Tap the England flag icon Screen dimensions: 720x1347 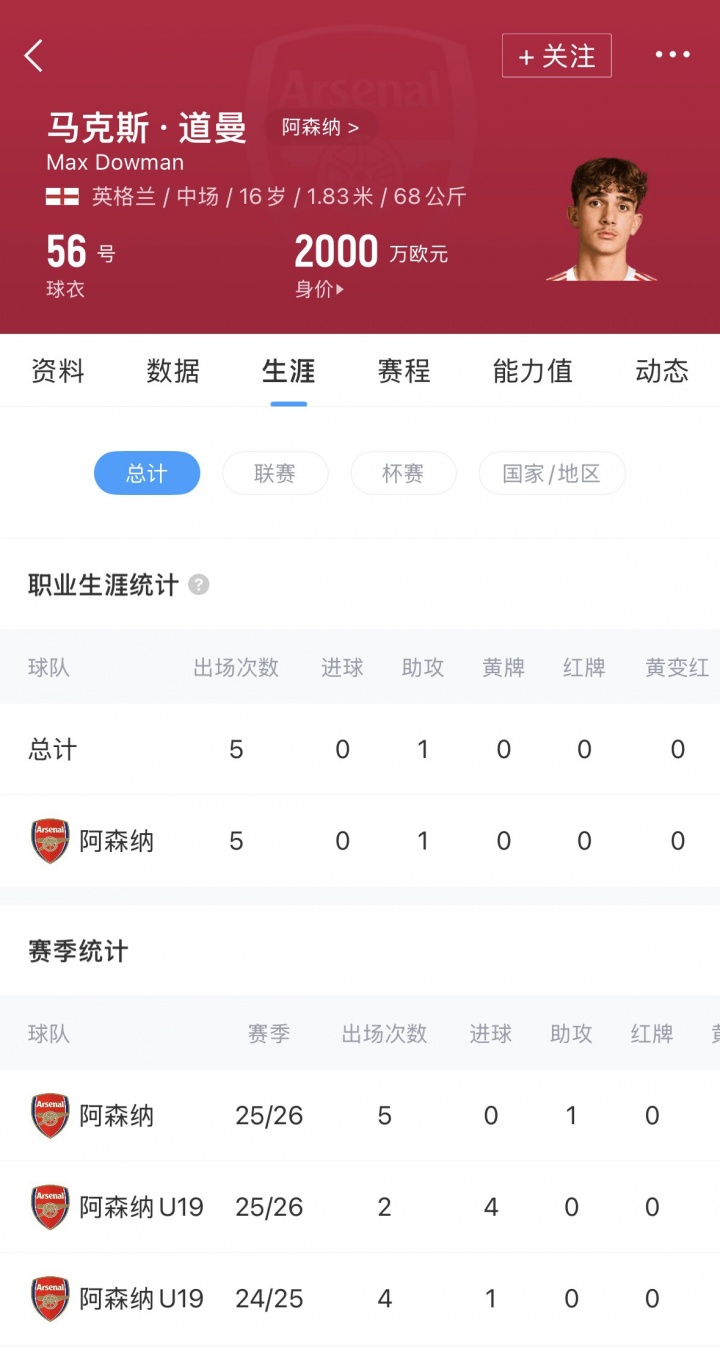tap(62, 197)
